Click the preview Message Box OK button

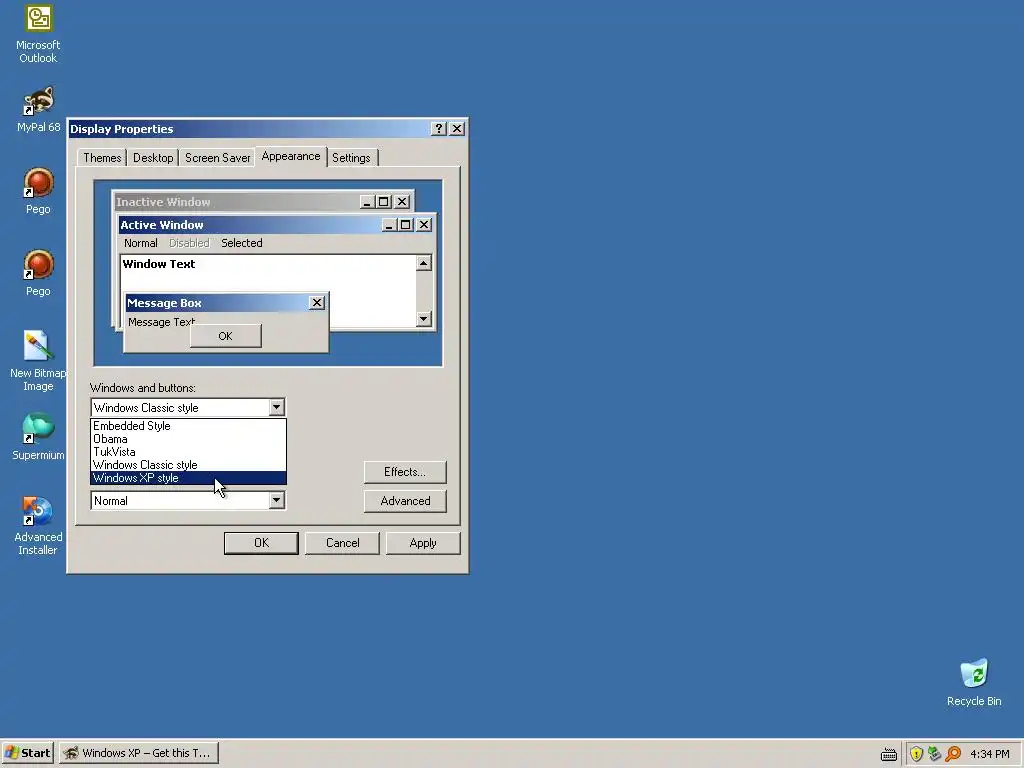225,336
